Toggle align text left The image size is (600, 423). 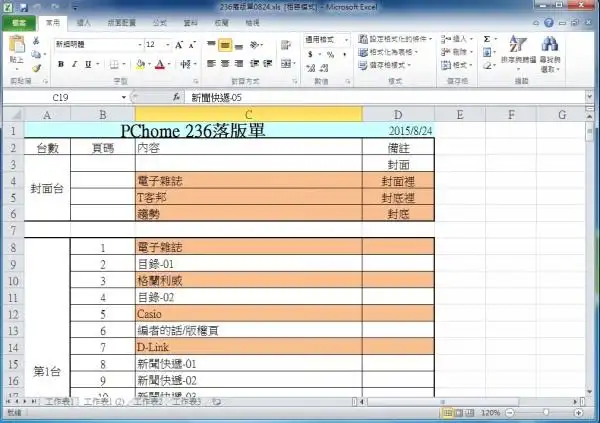[x=211, y=63]
